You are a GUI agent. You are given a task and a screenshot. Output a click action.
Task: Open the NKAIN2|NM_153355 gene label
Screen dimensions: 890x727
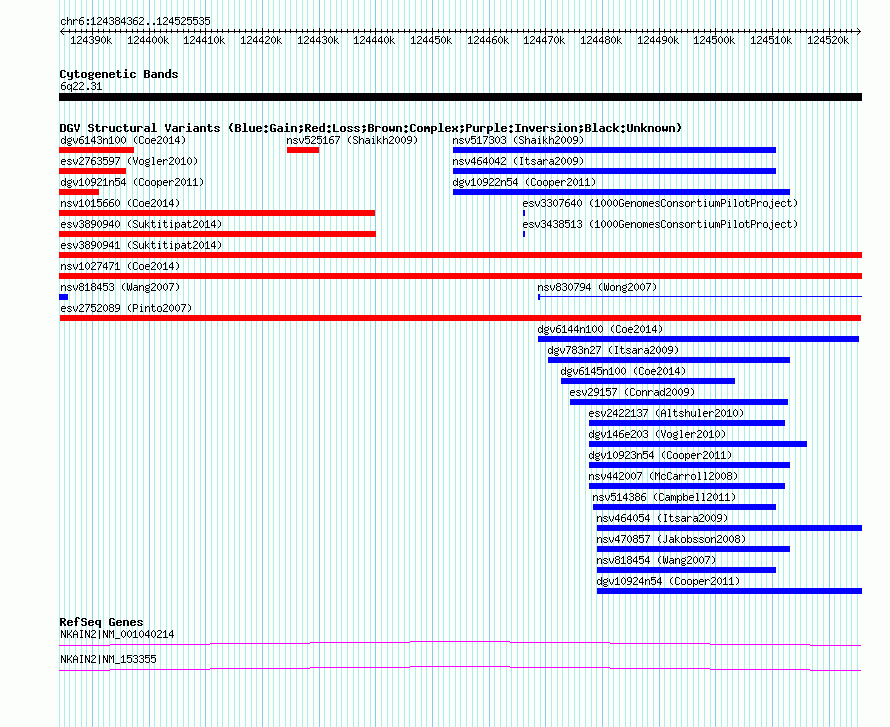tap(108, 659)
